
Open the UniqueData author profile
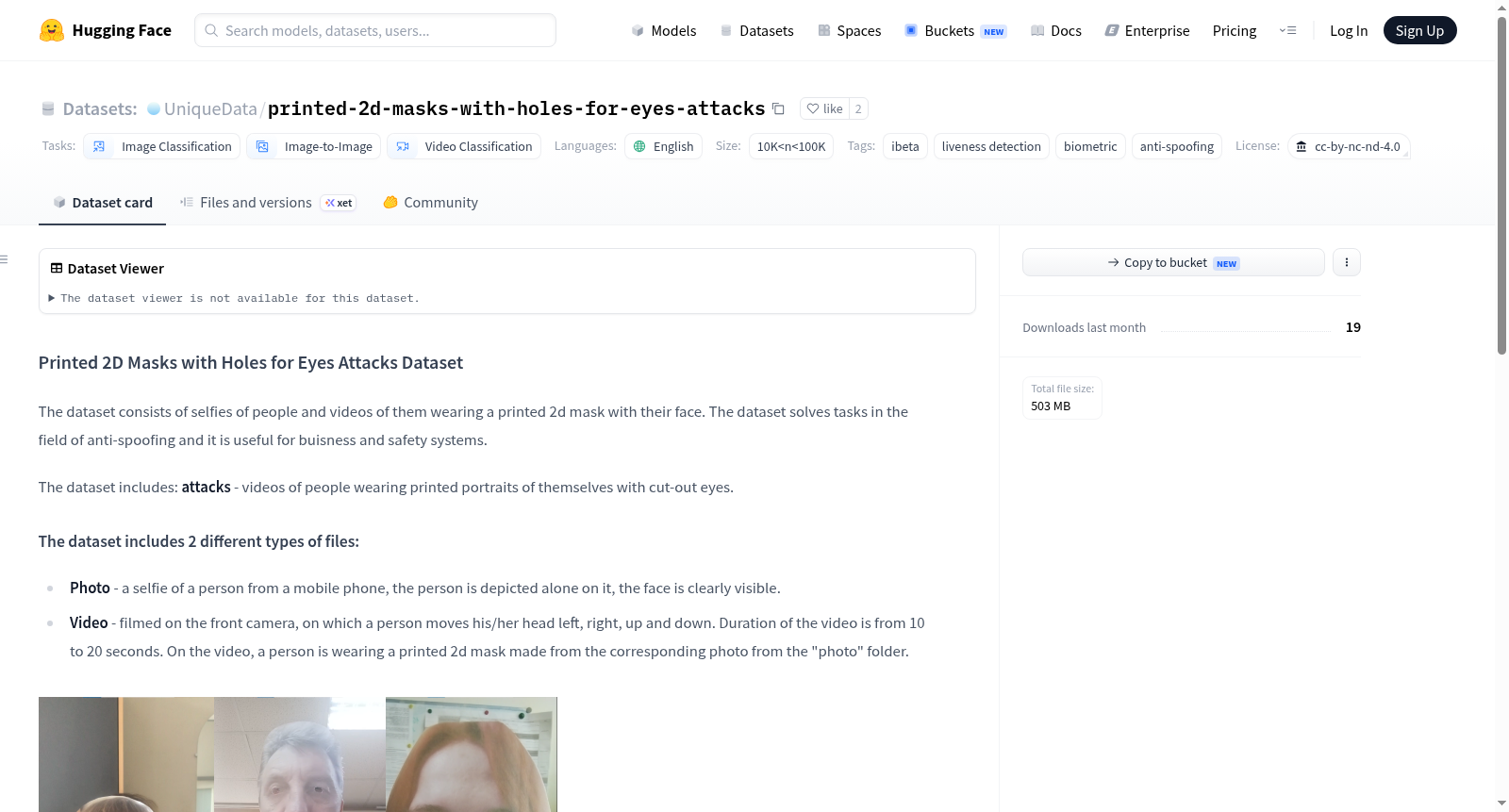[210, 108]
